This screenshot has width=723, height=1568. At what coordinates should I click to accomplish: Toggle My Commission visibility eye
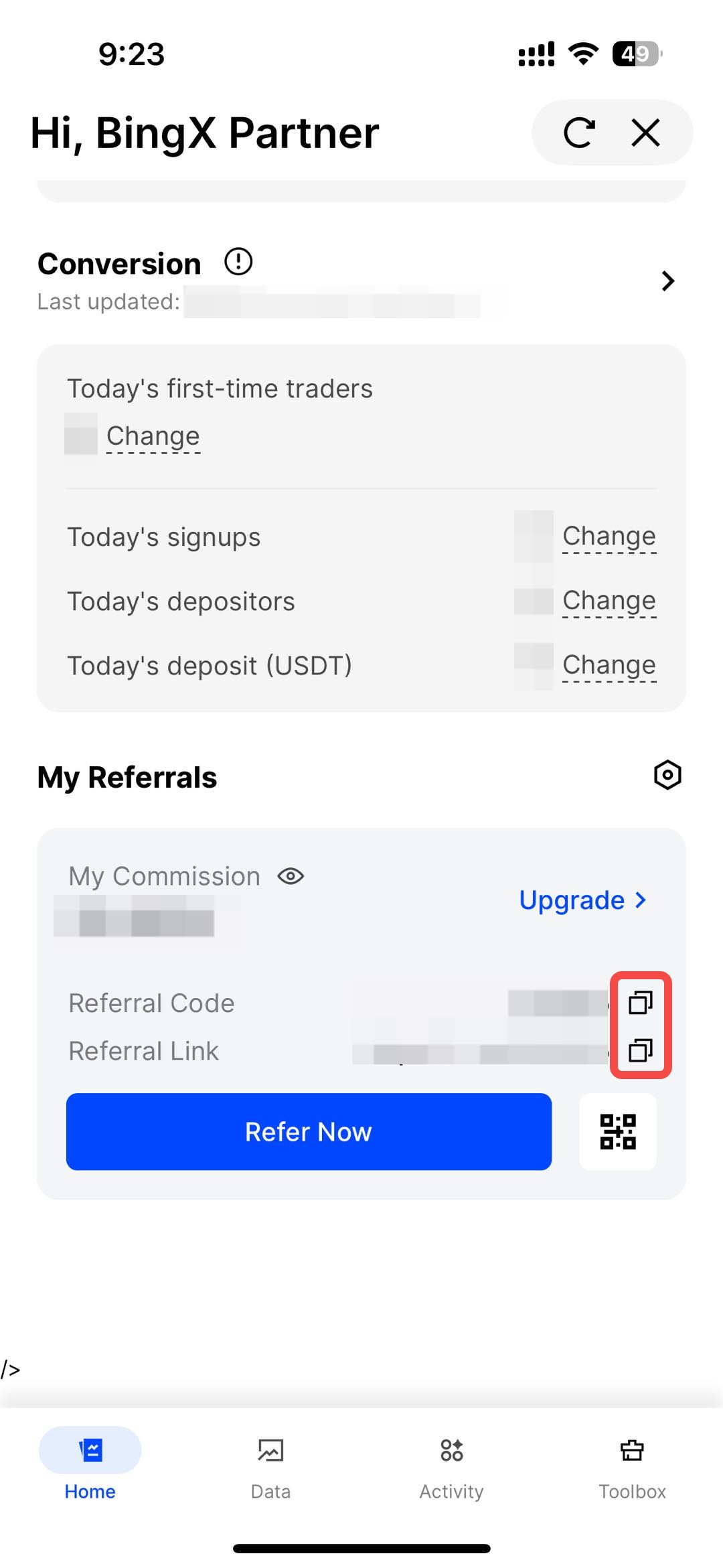[x=291, y=876]
